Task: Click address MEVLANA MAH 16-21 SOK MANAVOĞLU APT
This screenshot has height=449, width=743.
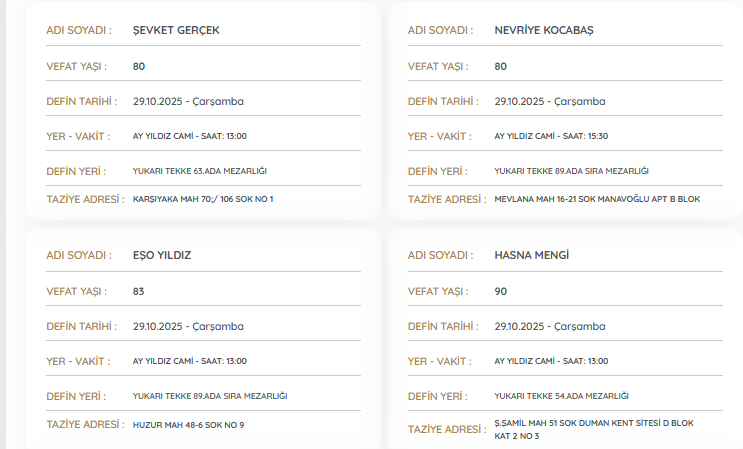Action: tap(597, 199)
